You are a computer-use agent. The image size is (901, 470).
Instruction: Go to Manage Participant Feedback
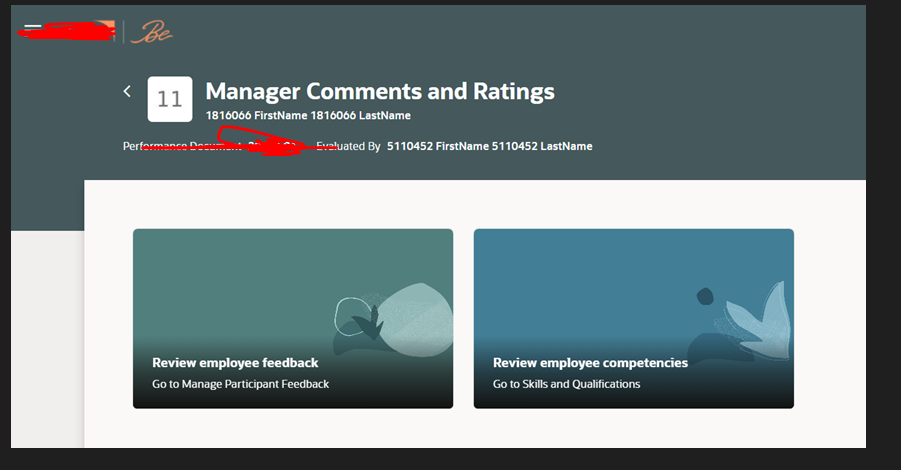pos(240,384)
